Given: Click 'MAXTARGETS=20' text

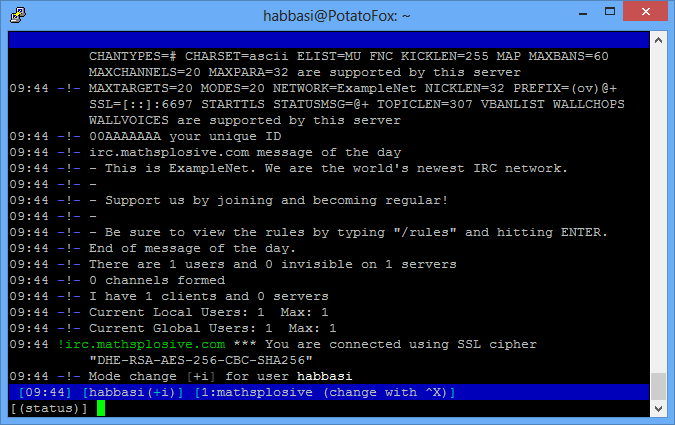Looking at the screenshot, I should [141, 88].
